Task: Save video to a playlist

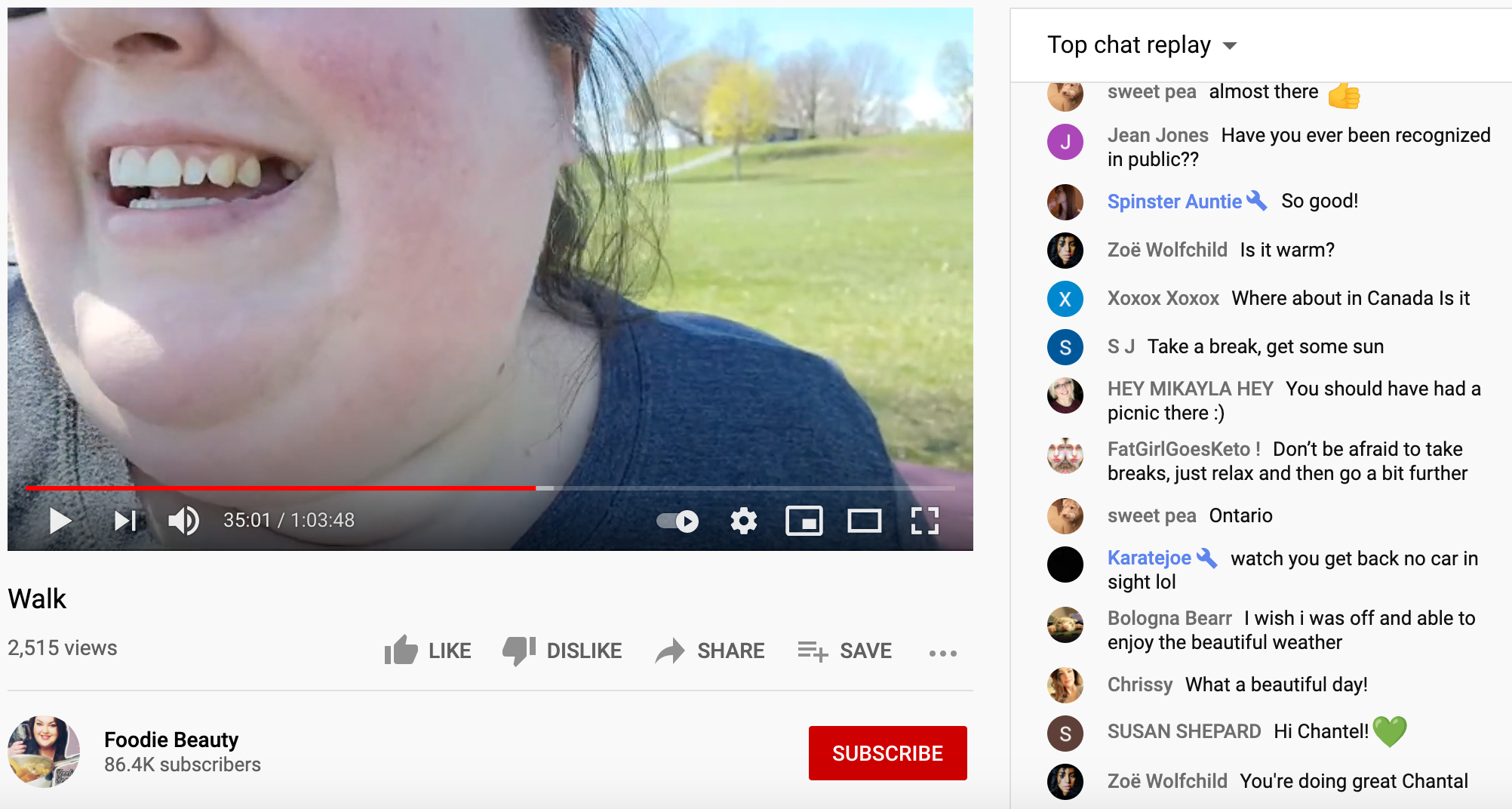Action: tap(845, 651)
